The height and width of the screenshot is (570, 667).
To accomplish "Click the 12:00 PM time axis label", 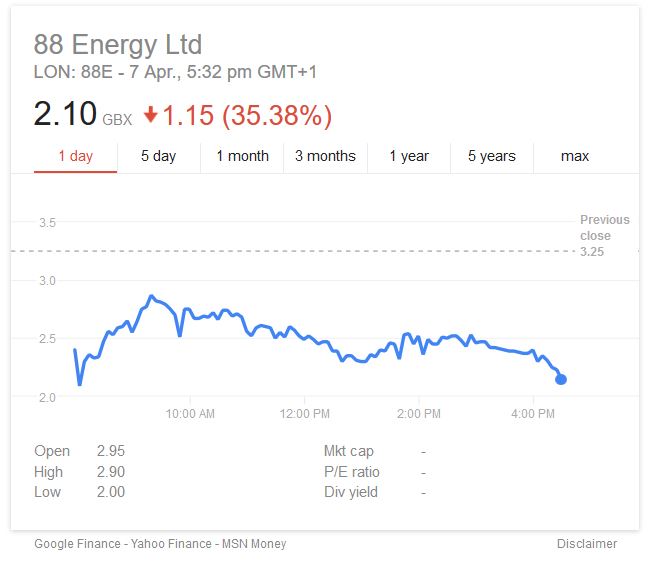I will [304, 413].
